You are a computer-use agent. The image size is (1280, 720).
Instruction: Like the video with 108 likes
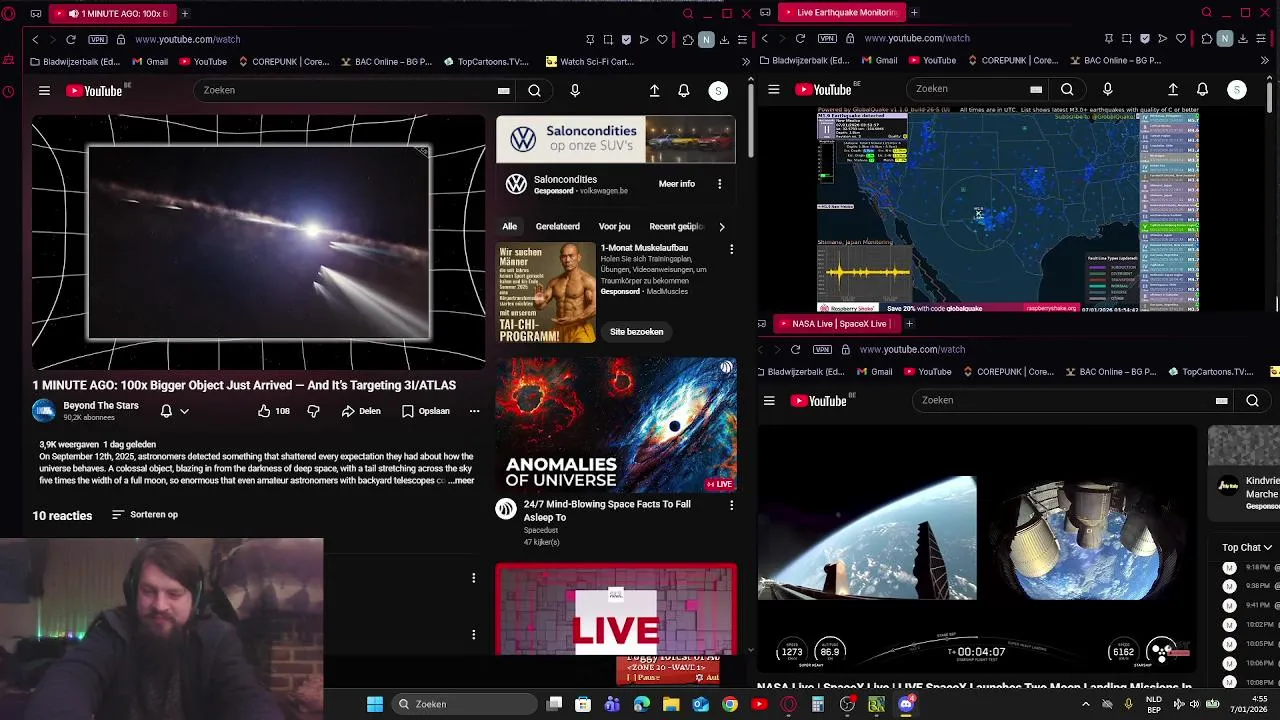[x=273, y=411]
